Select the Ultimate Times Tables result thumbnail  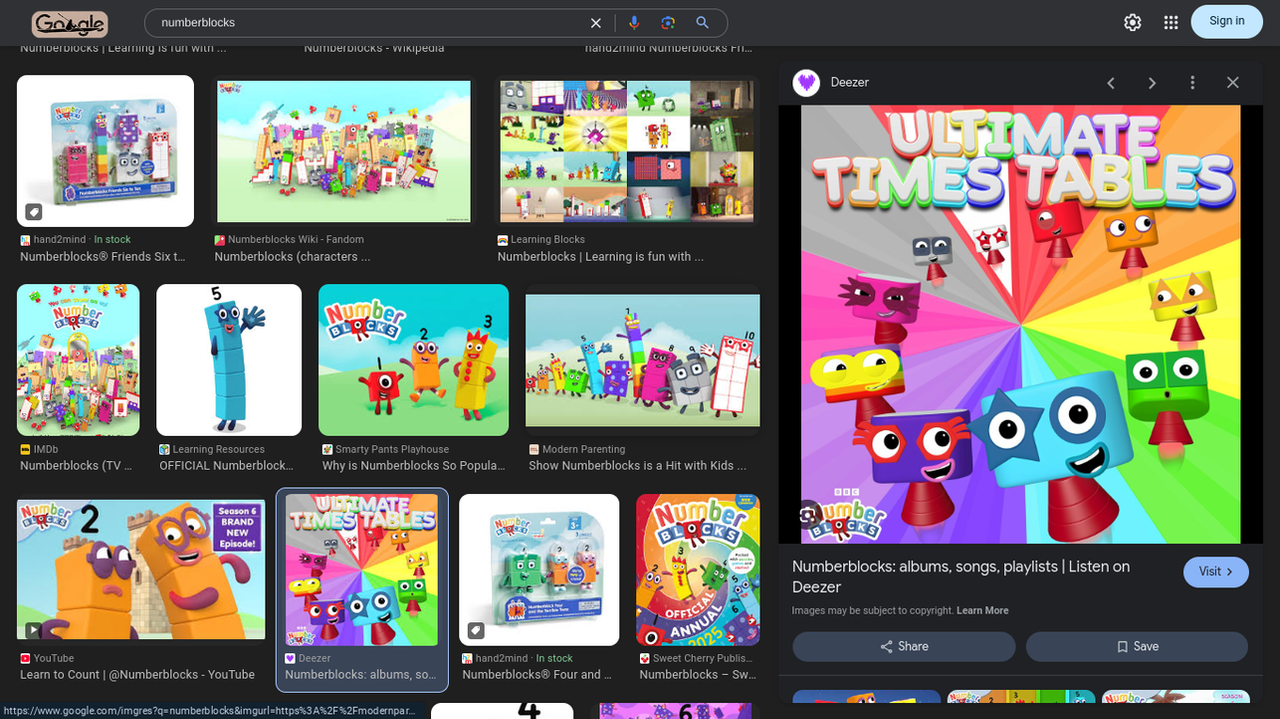click(362, 570)
